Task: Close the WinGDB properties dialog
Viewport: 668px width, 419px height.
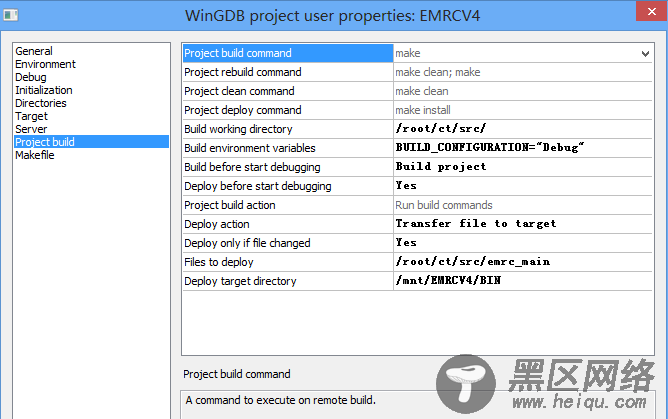Action: (651, 11)
